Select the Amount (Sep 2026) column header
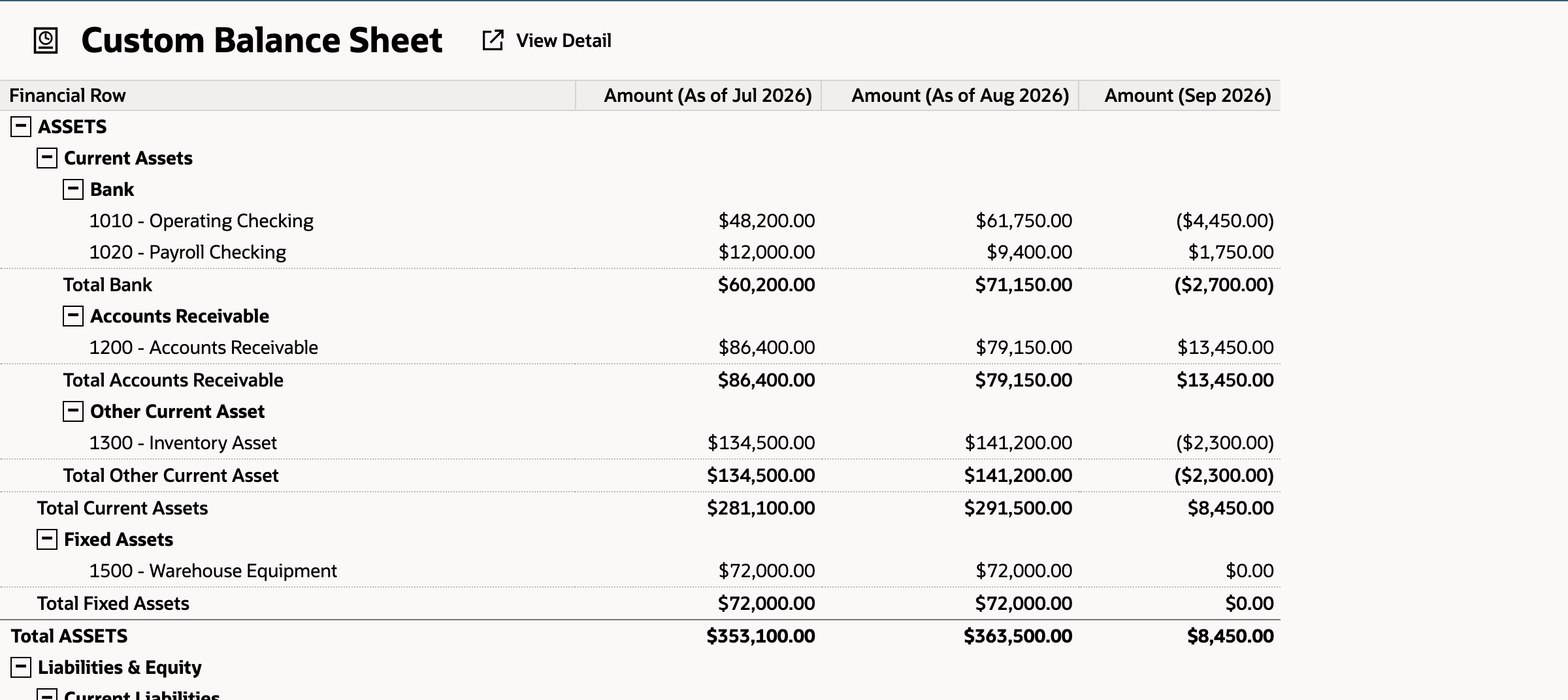This screenshot has height=700, width=1568. tap(1180, 95)
